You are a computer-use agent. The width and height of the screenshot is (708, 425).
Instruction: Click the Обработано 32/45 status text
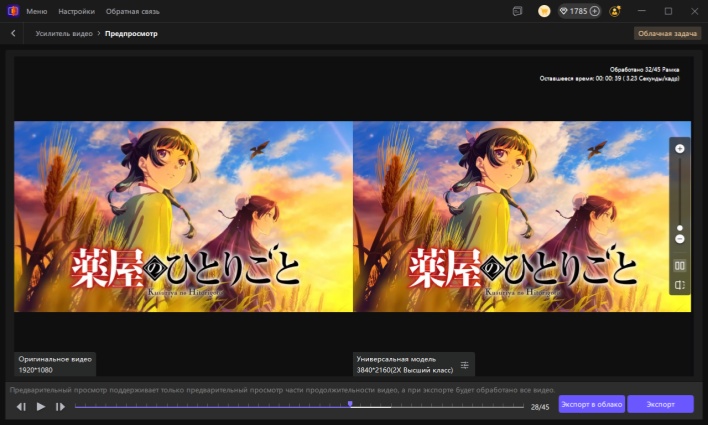(644, 70)
